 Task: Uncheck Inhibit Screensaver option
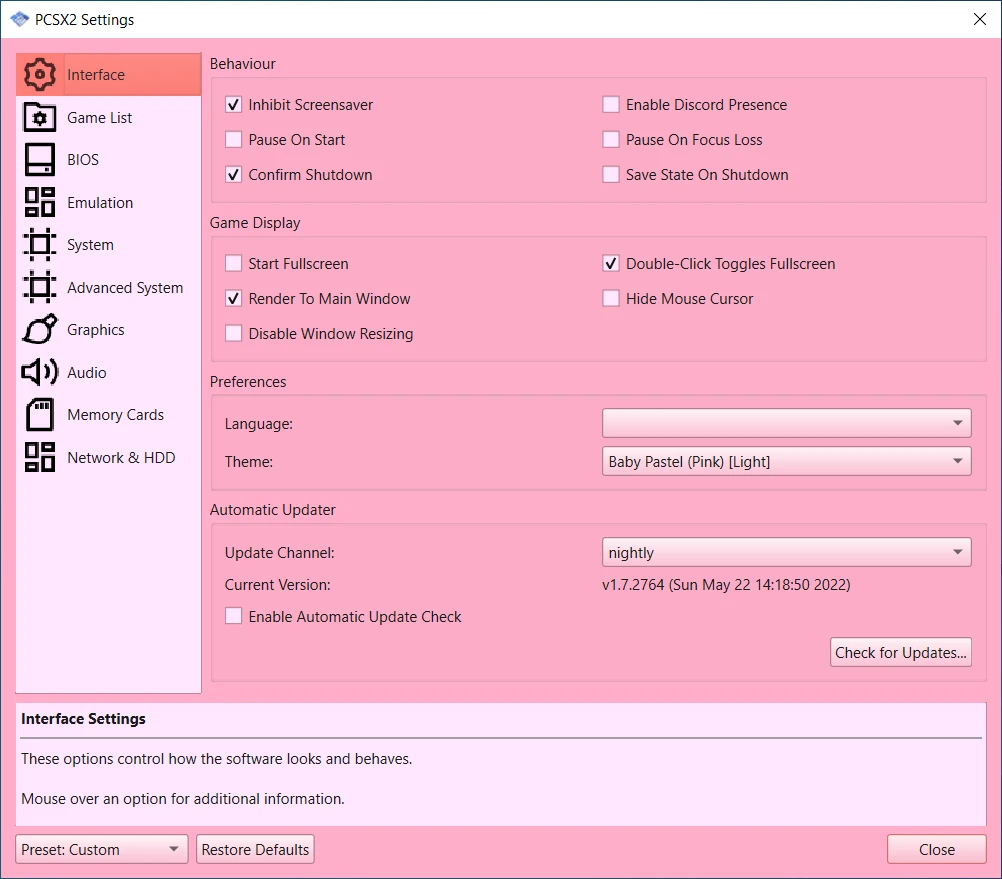click(234, 105)
